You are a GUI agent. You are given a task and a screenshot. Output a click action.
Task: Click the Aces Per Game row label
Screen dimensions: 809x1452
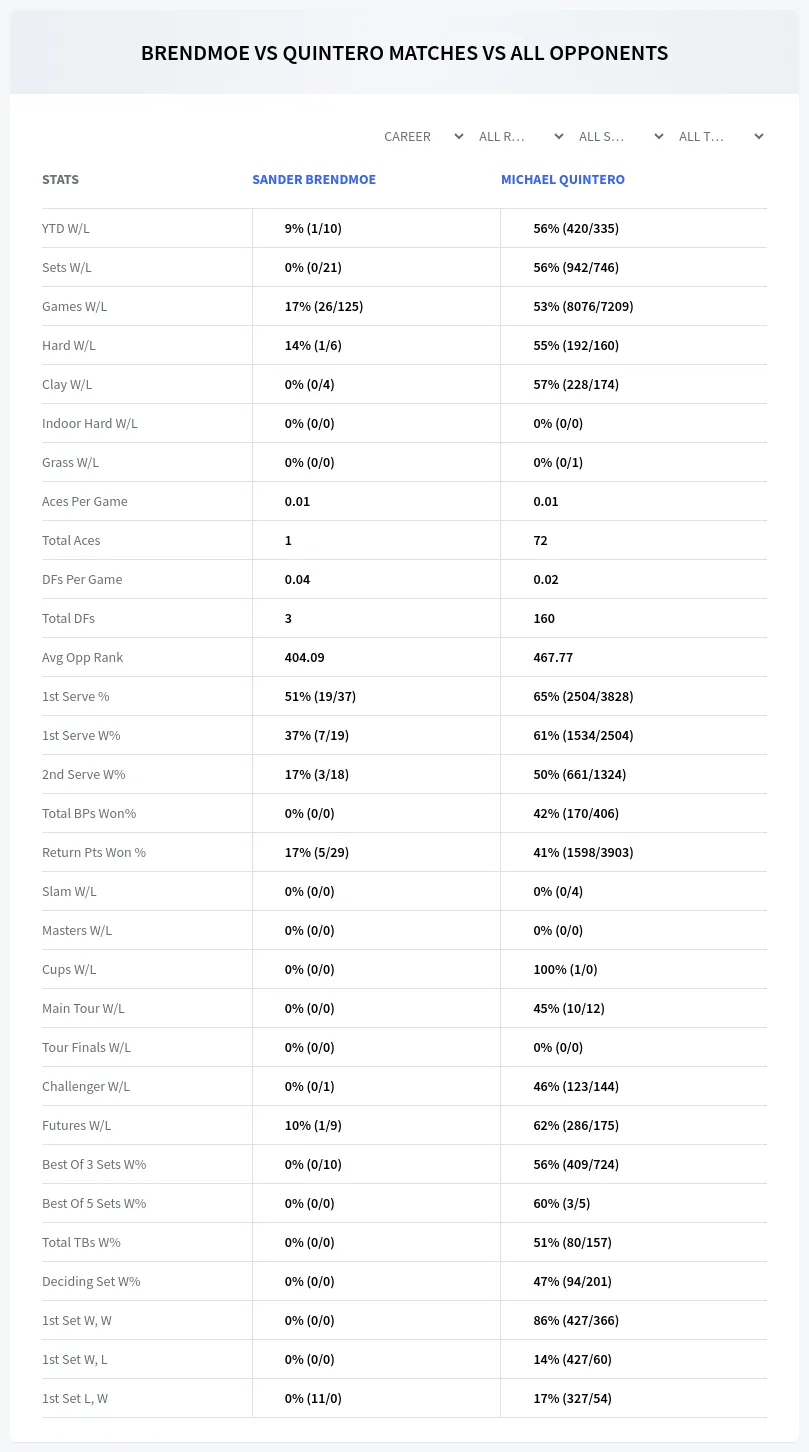coord(85,502)
